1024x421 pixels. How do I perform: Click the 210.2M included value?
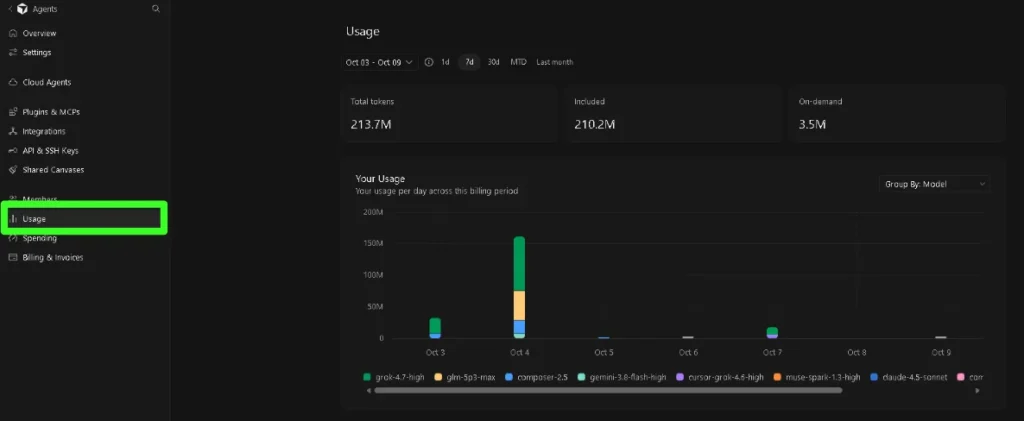[x=594, y=125]
